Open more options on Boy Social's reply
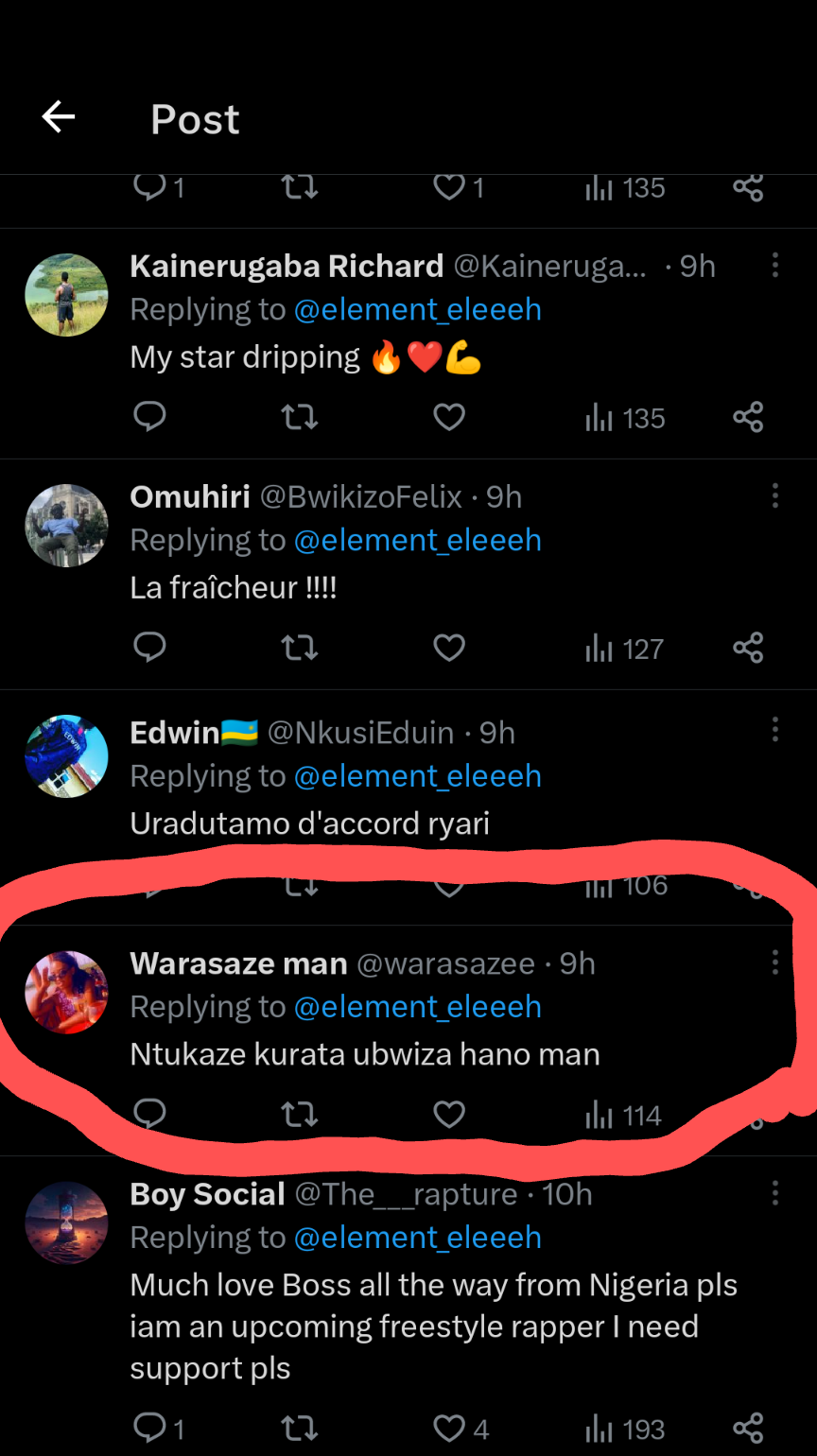The height and width of the screenshot is (1456, 817). (x=774, y=1193)
